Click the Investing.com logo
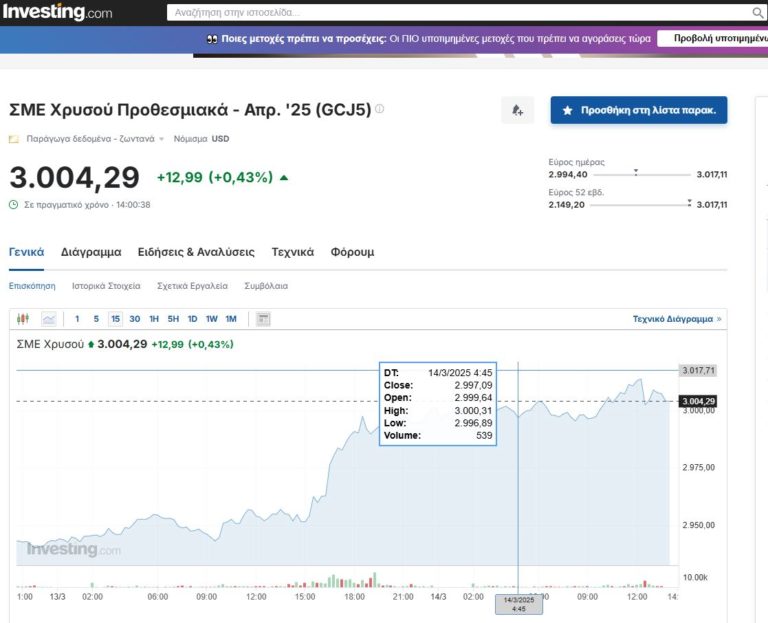The width and height of the screenshot is (768, 623). coord(57,13)
